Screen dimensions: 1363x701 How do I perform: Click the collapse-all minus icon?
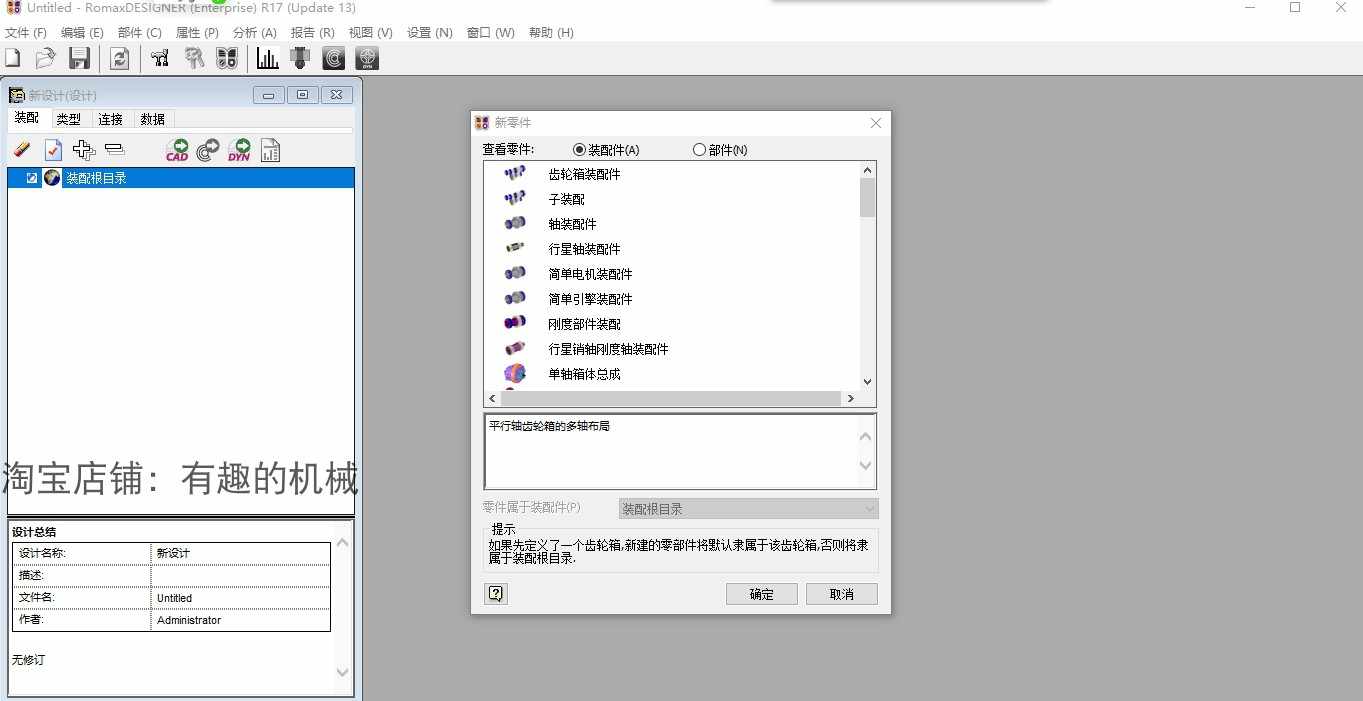(x=115, y=150)
